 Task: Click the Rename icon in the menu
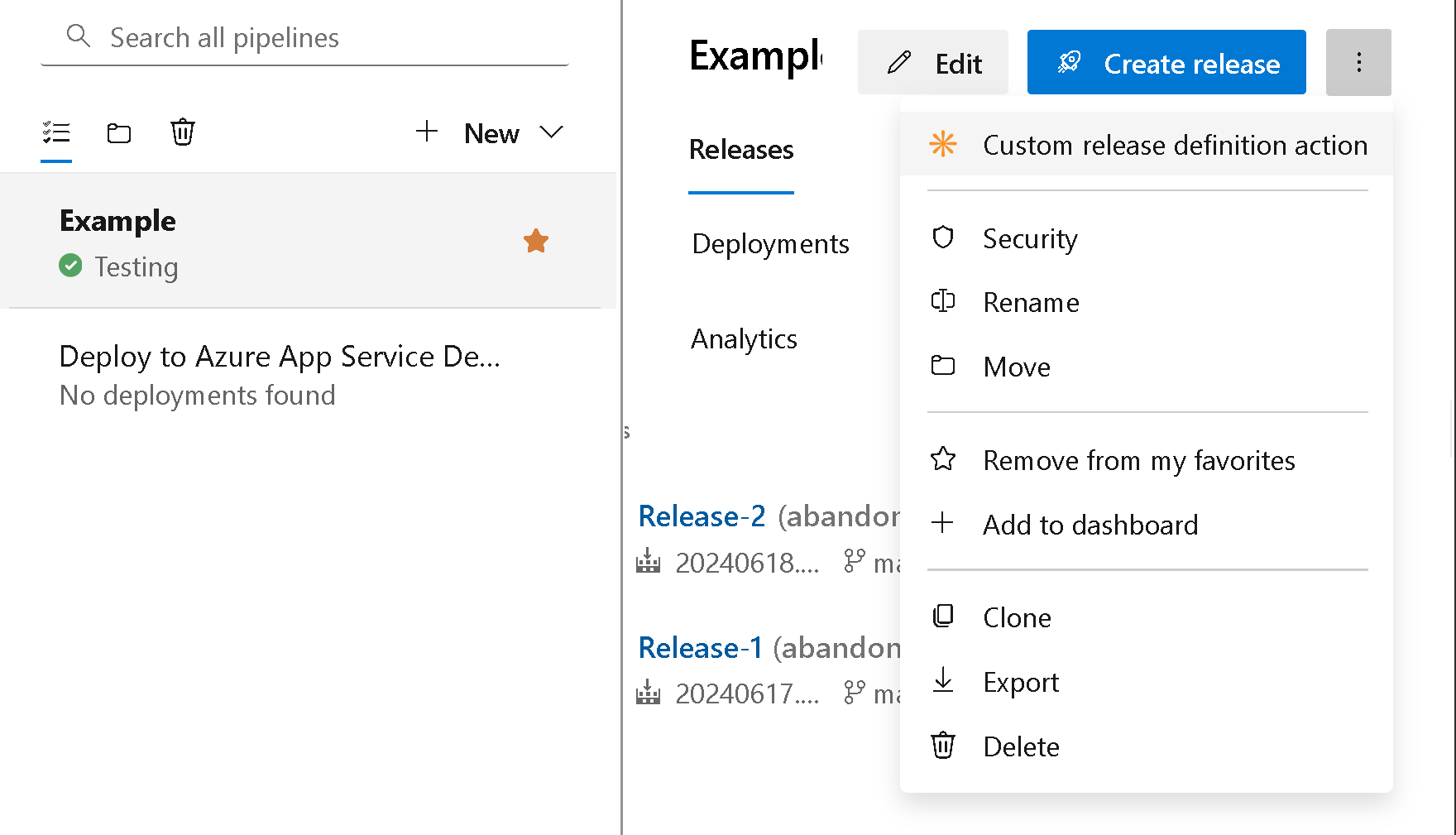[943, 301]
